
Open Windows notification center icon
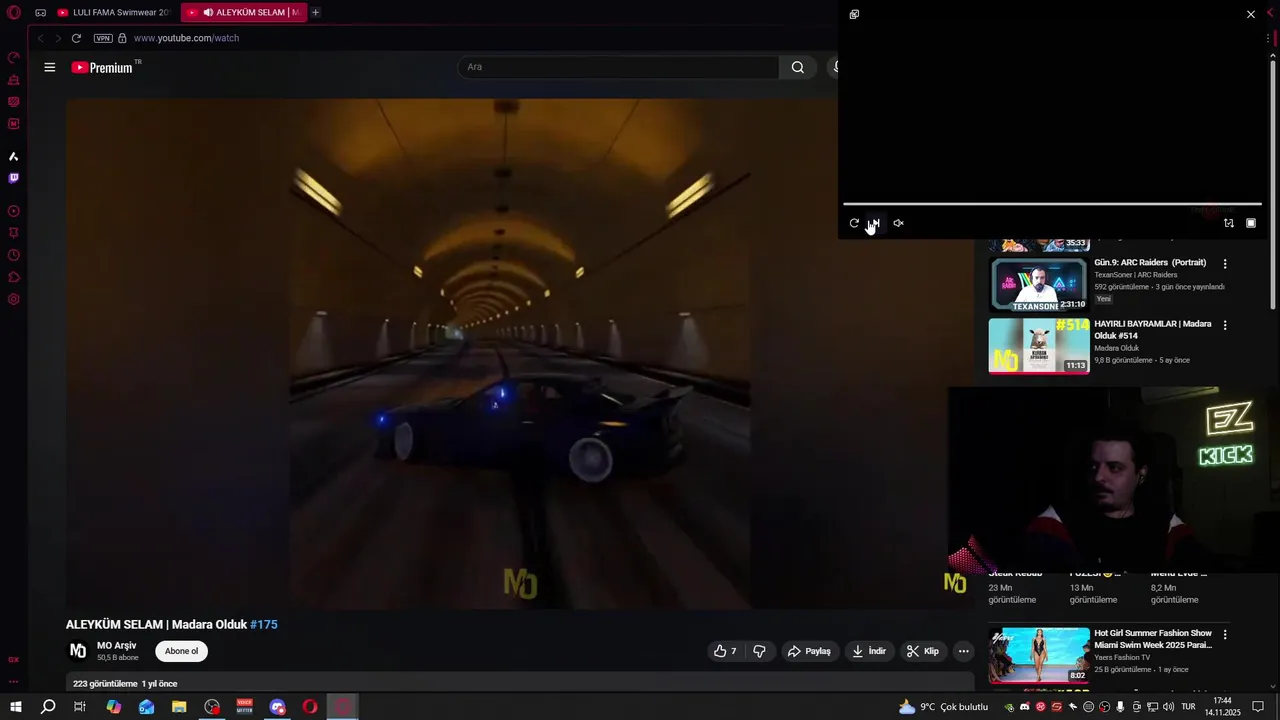(x=1259, y=707)
